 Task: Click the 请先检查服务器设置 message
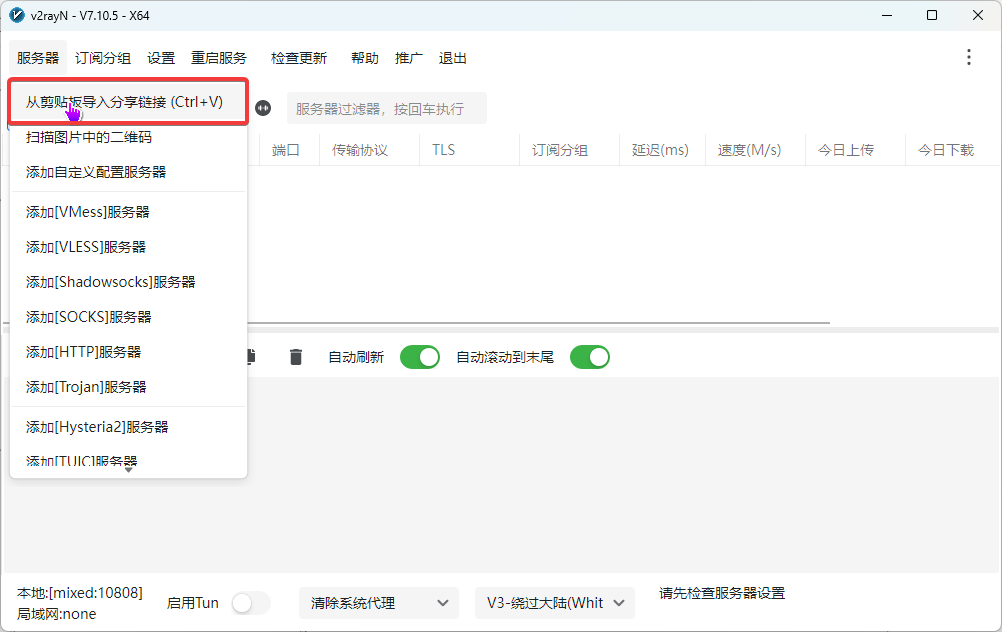[720, 593]
